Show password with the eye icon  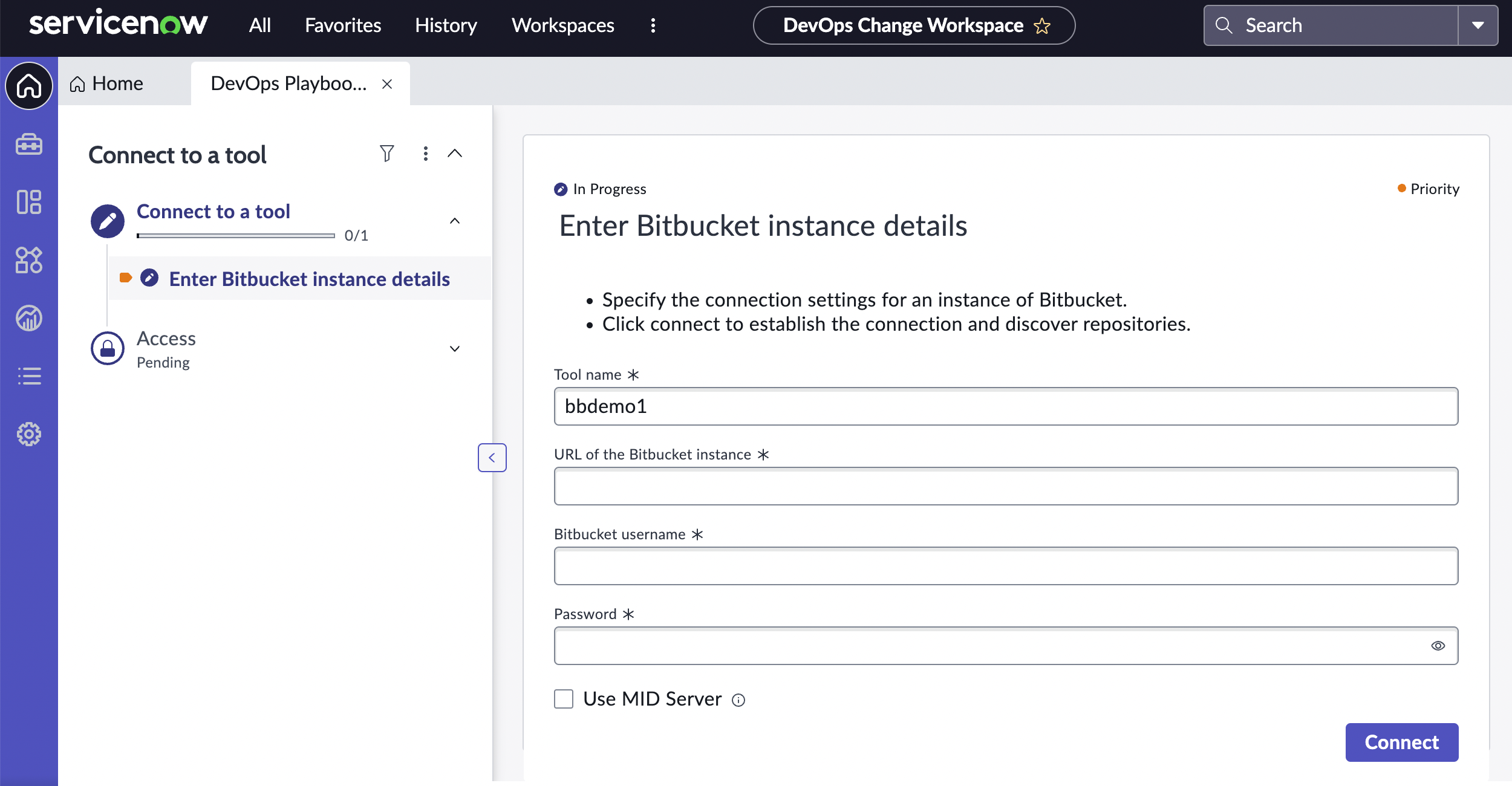tap(1438, 646)
